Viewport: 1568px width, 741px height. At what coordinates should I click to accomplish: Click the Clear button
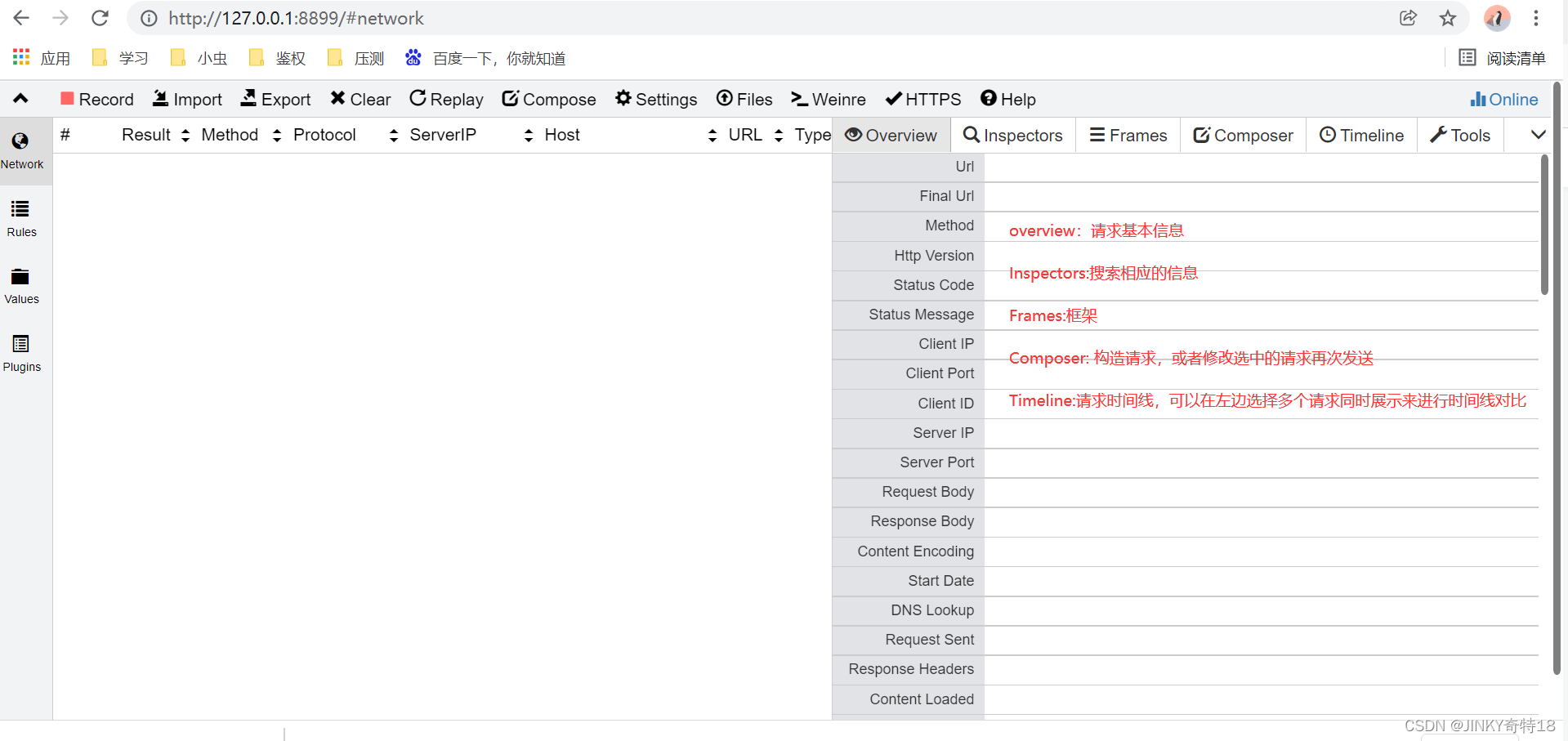pyautogui.click(x=360, y=99)
